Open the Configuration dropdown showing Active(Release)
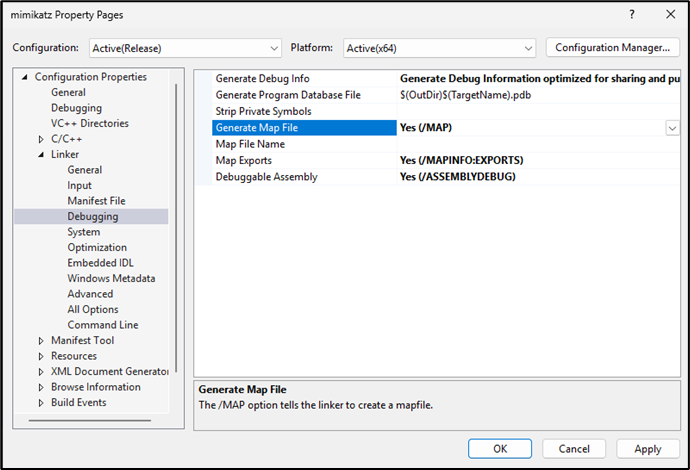690x470 pixels. [185, 48]
